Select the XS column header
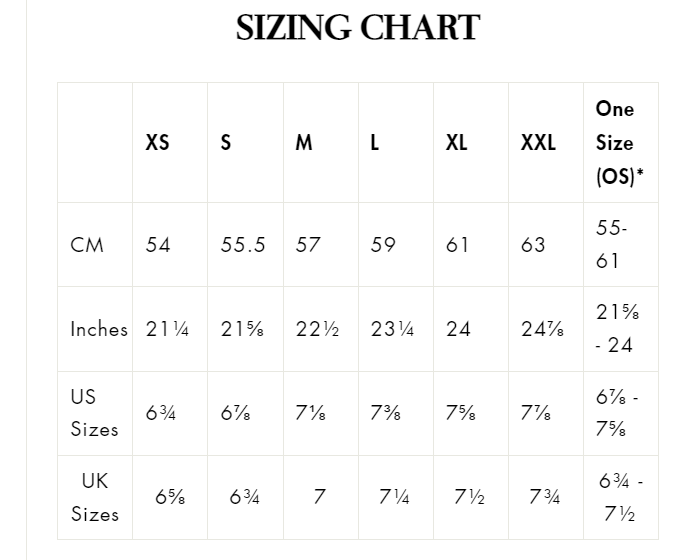673x560 pixels. tap(158, 142)
